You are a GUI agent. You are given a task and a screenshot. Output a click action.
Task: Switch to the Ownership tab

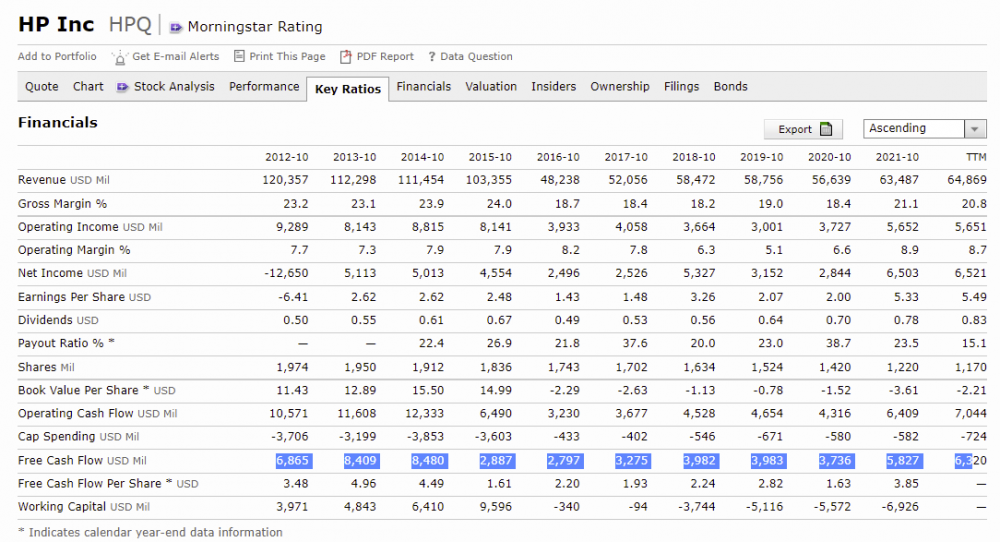(620, 87)
